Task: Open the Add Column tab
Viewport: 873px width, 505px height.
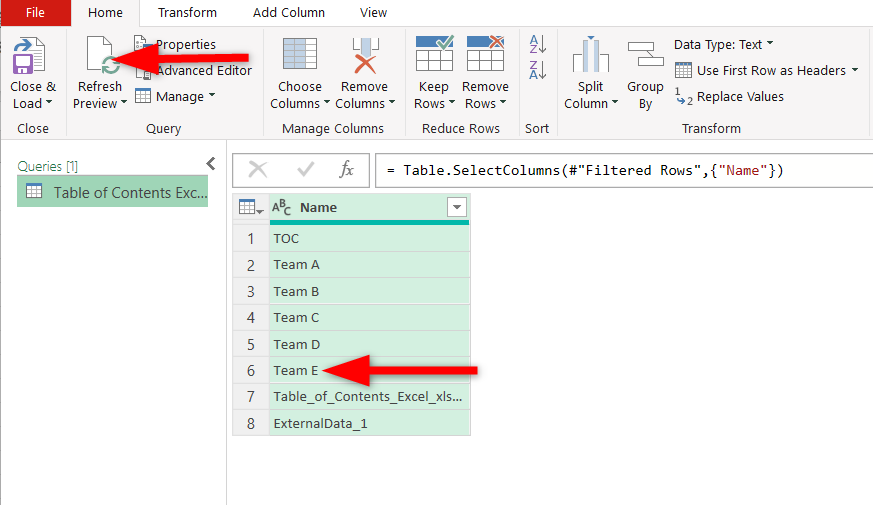Action: point(288,12)
